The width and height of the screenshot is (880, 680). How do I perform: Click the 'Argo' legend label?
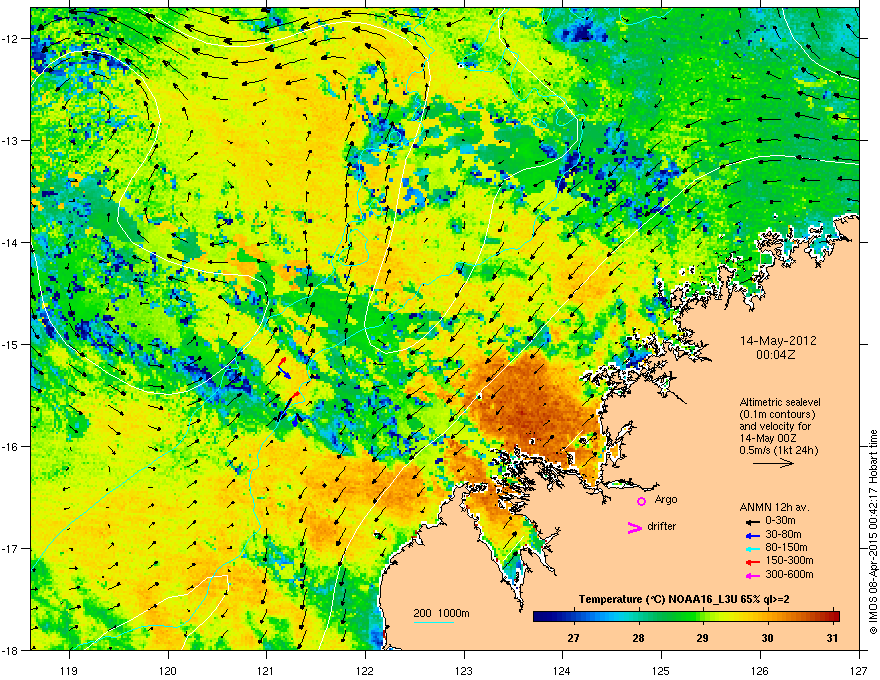(666, 499)
